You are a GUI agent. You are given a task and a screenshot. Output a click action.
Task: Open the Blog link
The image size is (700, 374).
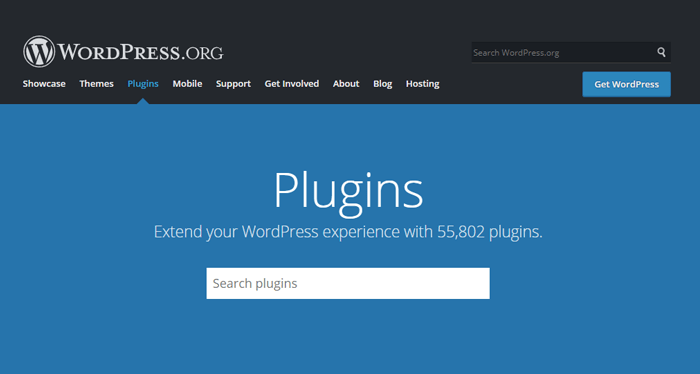383,84
